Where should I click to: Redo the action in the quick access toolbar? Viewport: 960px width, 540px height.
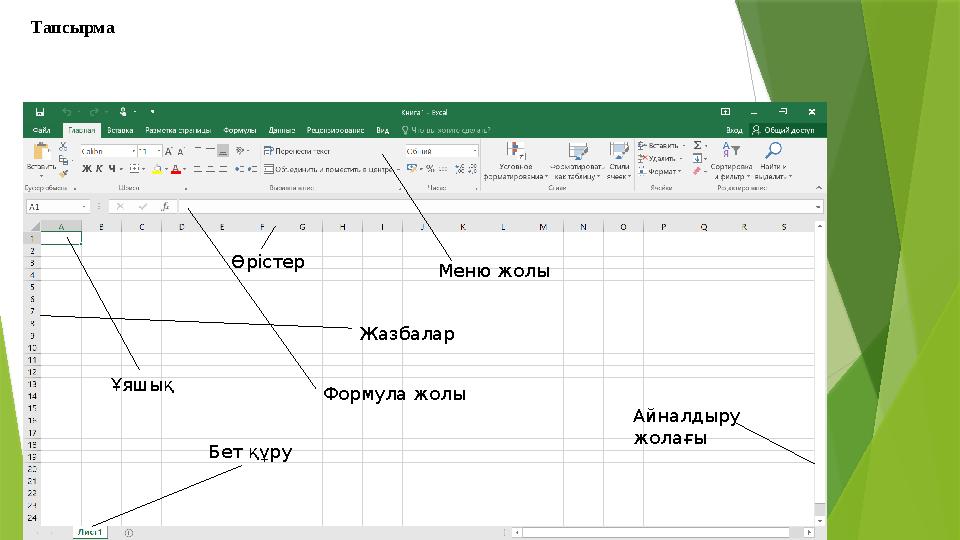[x=94, y=112]
